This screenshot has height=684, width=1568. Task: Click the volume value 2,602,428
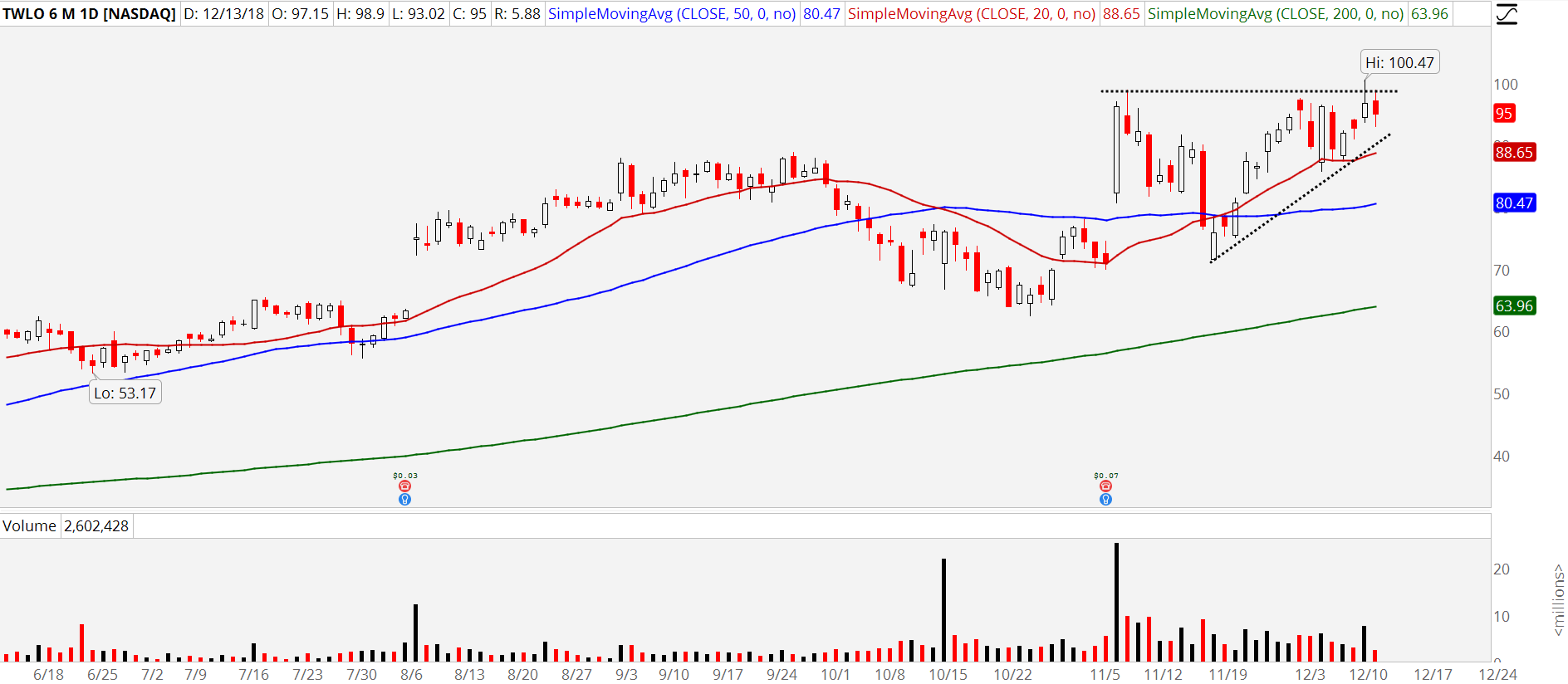point(96,525)
